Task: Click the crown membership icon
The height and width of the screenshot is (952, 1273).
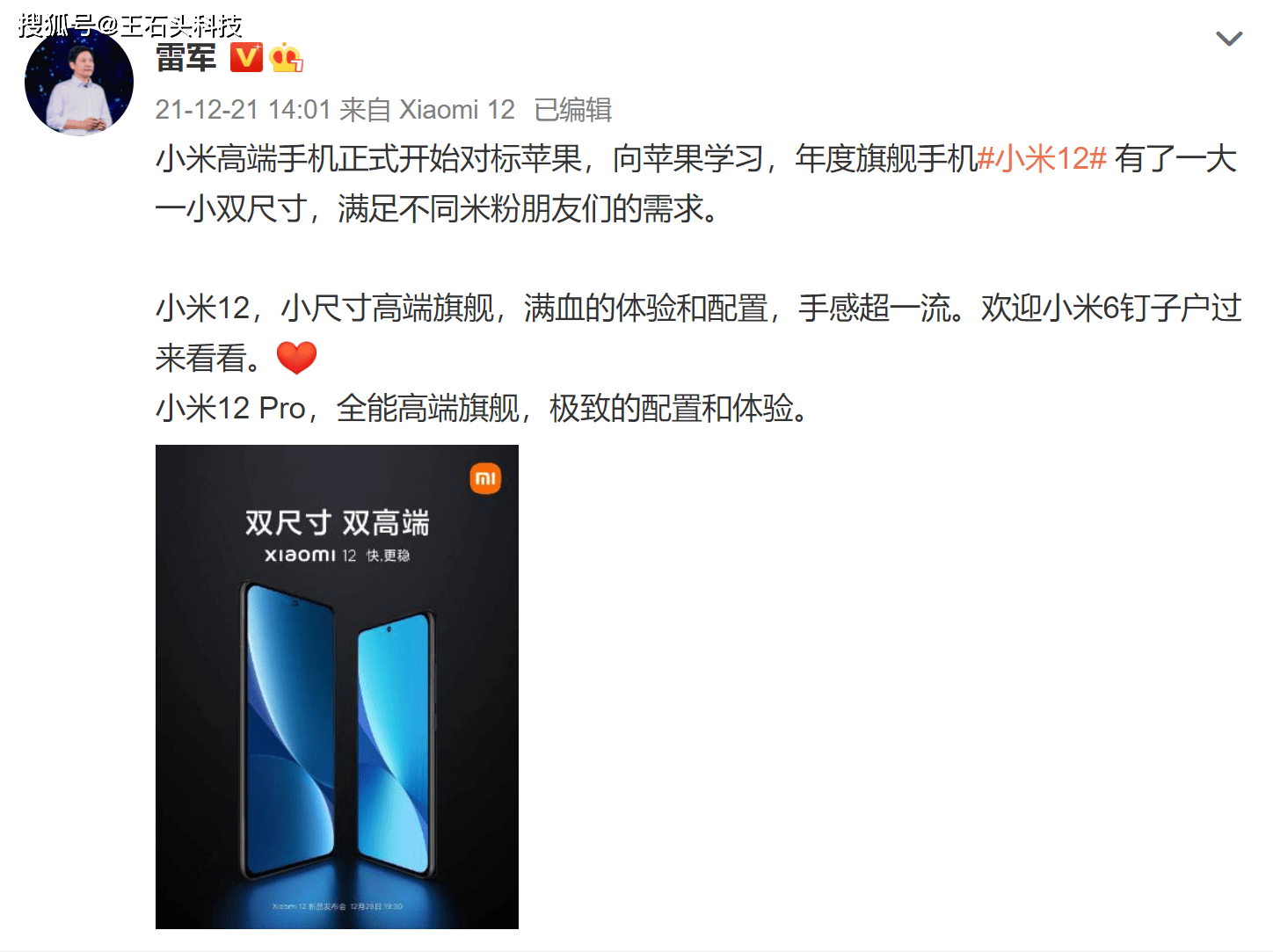Action: pos(286,57)
